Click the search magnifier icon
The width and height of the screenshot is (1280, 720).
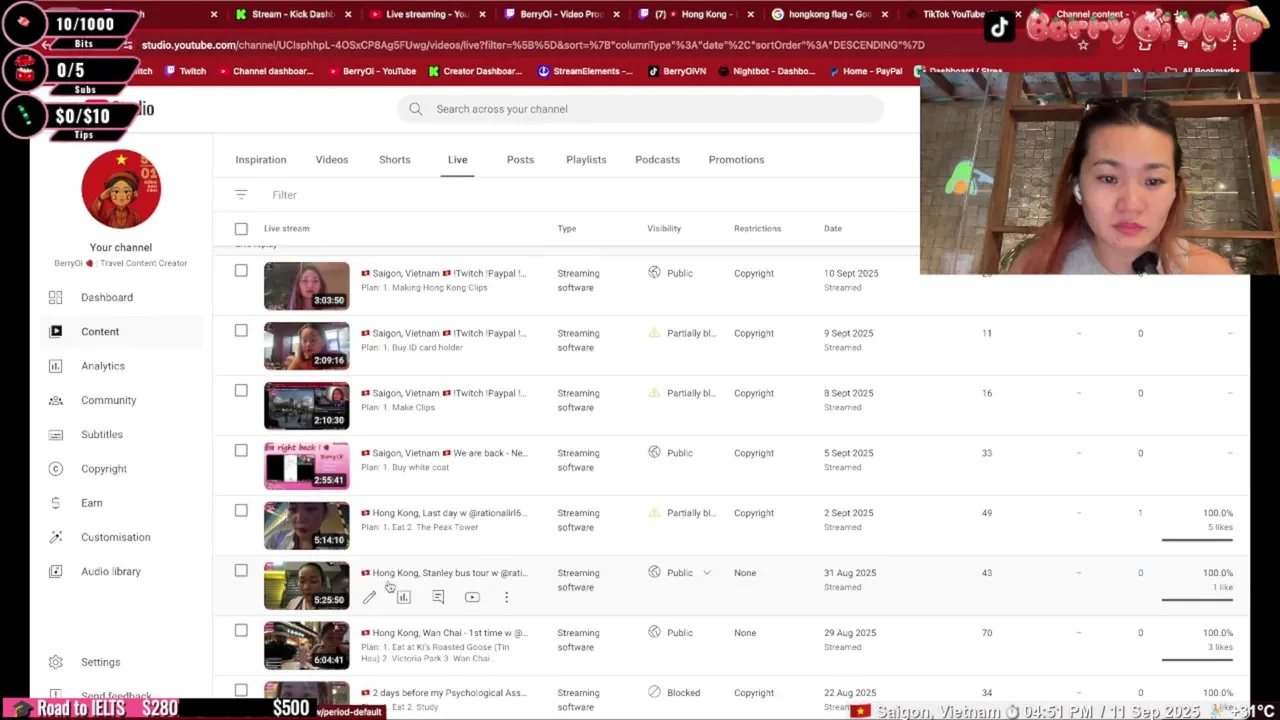415,109
